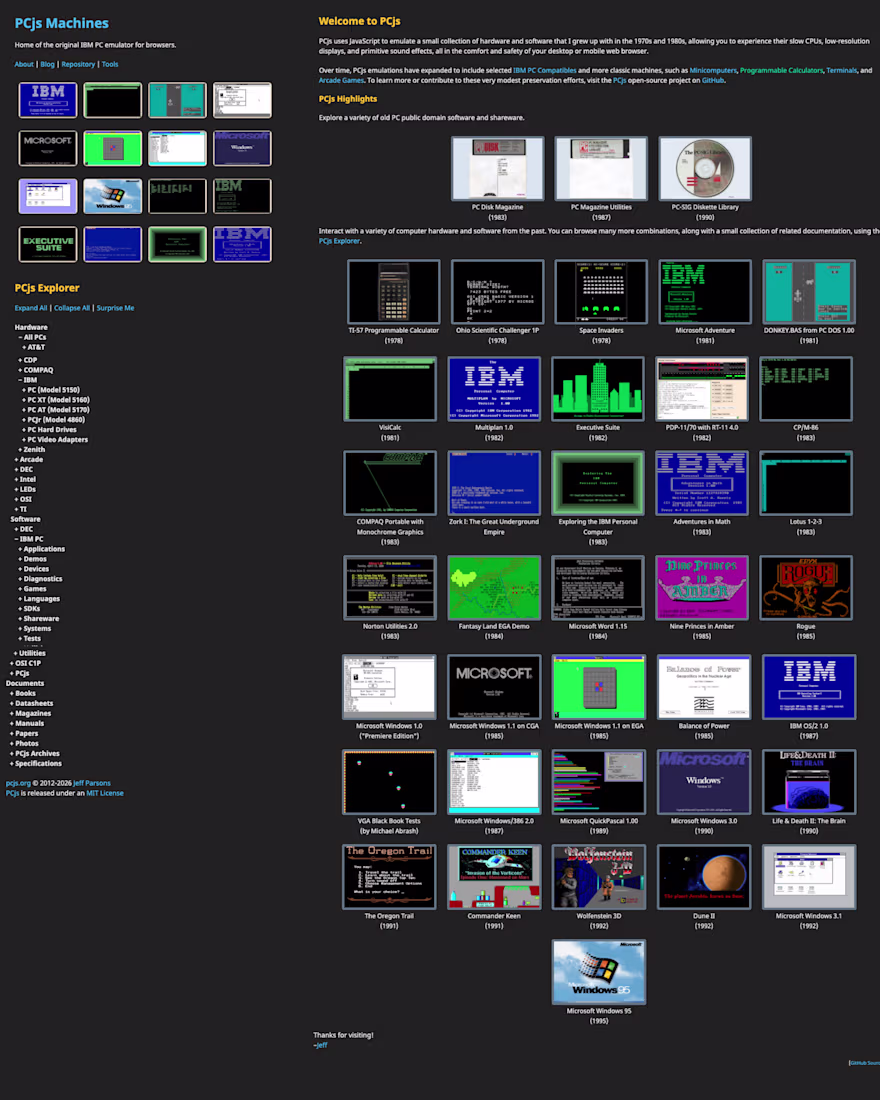Open the PC Disk Magazine floppy thumbnail
This screenshot has height=1100, width=880.
[x=497, y=168]
